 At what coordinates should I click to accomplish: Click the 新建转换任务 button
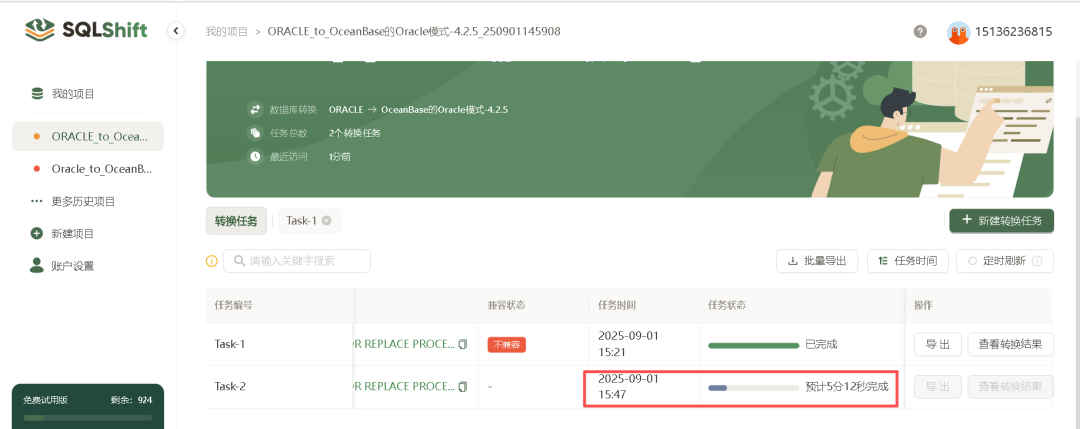1001,220
